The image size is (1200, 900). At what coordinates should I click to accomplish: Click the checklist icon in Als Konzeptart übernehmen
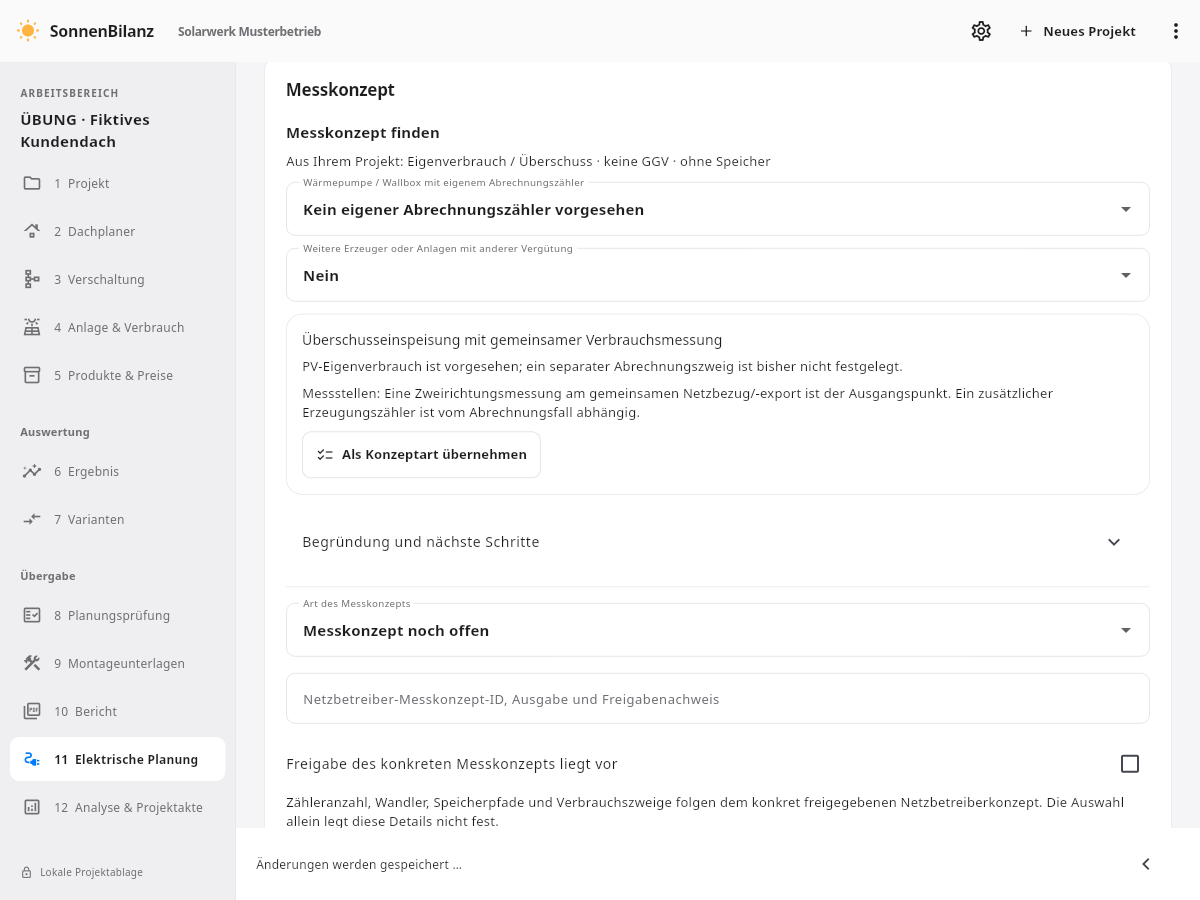coord(325,455)
